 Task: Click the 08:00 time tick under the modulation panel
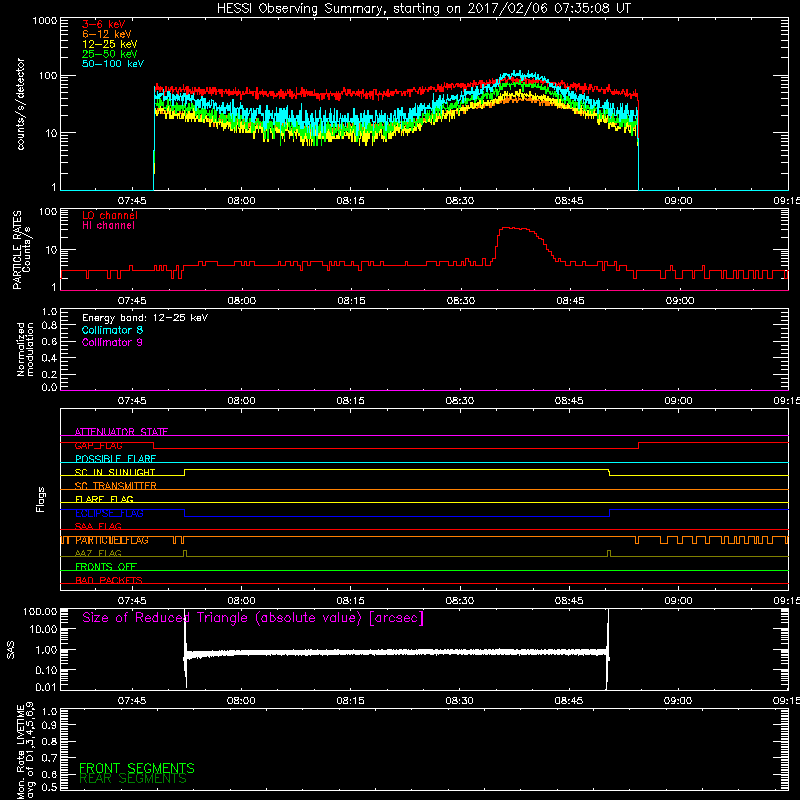coord(241,401)
